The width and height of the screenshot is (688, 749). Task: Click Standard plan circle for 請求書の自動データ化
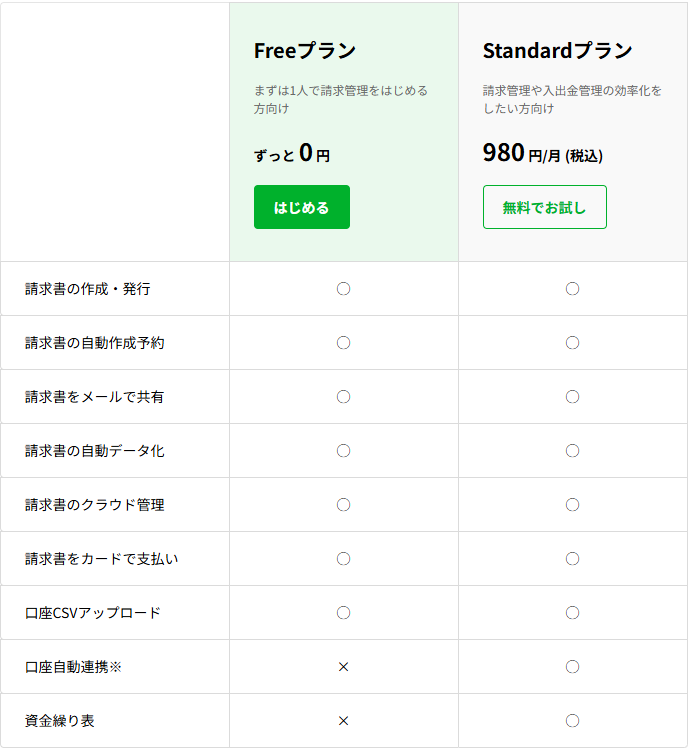click(x=572, y=451)
